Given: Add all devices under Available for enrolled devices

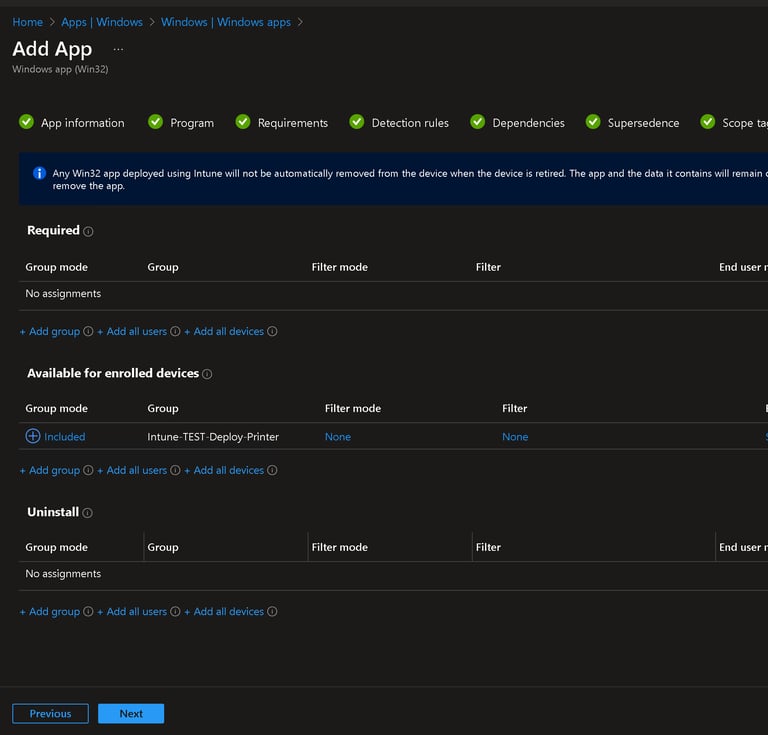Looking at the screenshot, I should [224, 470].
